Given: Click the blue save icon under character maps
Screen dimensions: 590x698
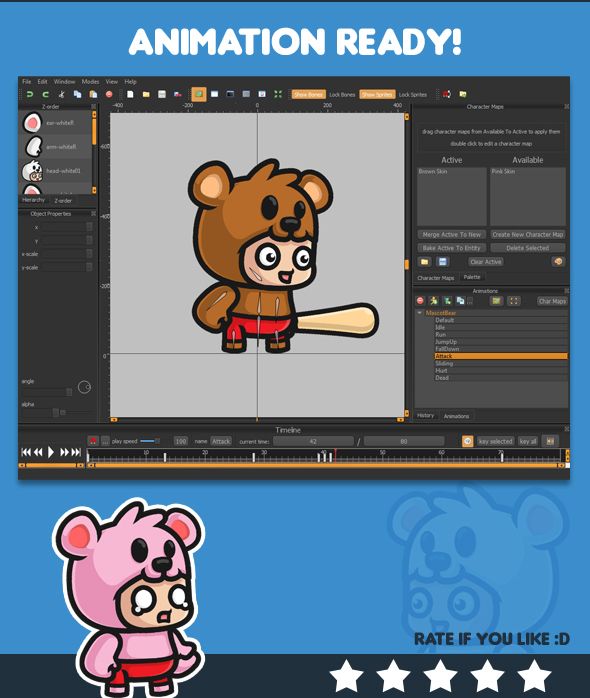Looking at the screenshot, I should 443,262.
